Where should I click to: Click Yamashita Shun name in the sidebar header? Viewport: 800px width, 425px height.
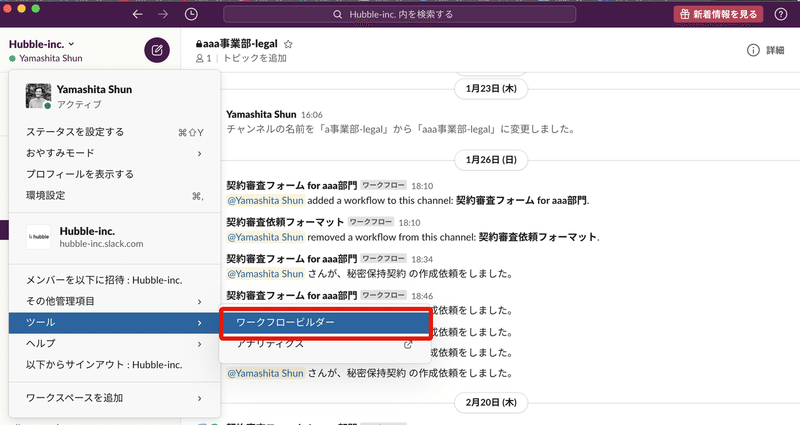pyautogui.click(x=51, y=58)
